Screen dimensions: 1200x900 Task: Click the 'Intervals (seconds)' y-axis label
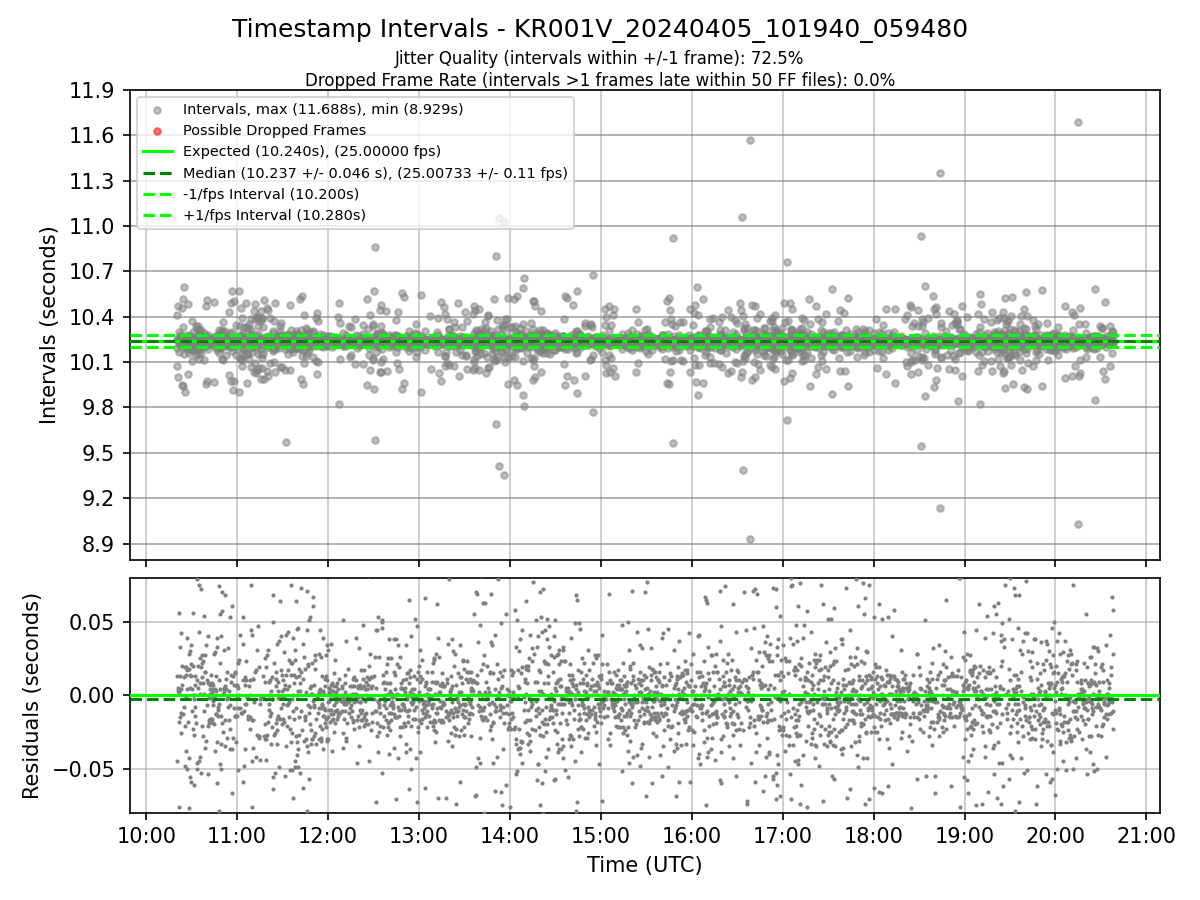tap(49, 325)
